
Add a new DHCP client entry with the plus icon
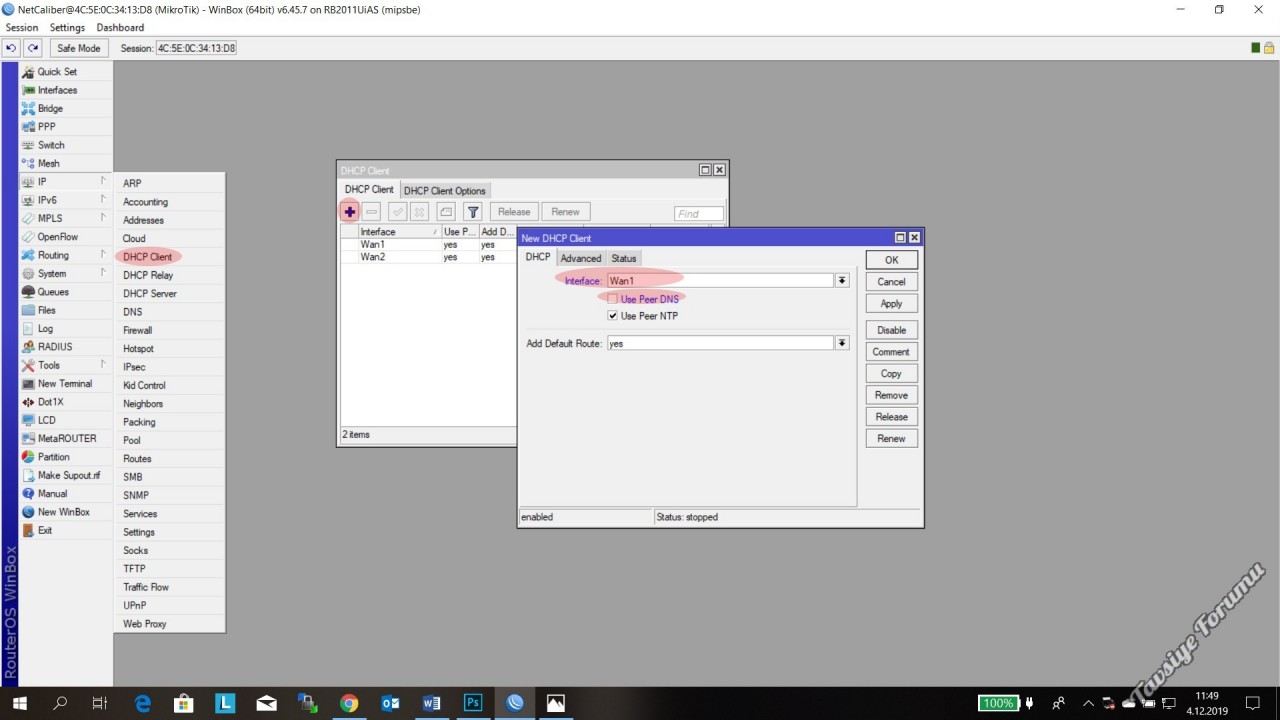point(349,212)
